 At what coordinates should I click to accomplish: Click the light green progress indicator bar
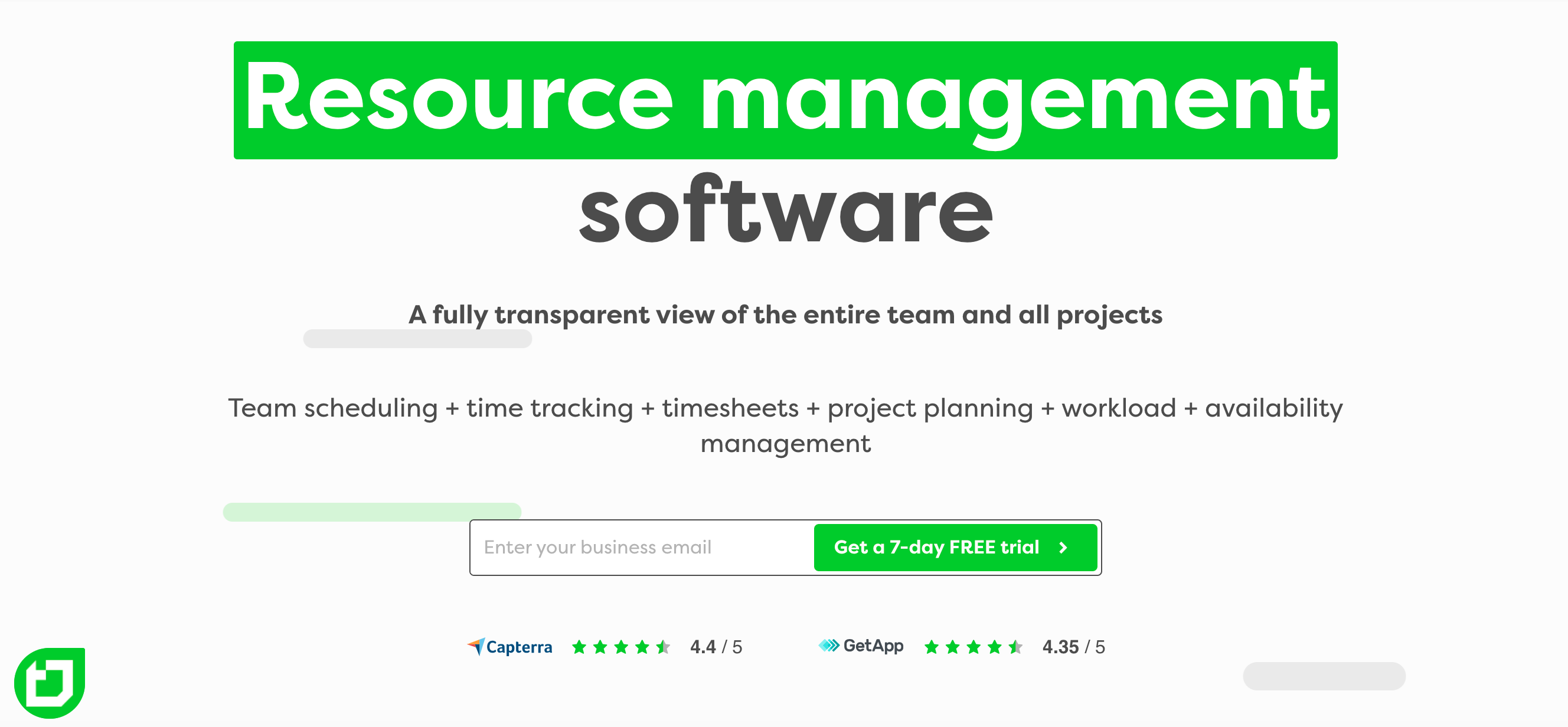click(371, 511)
